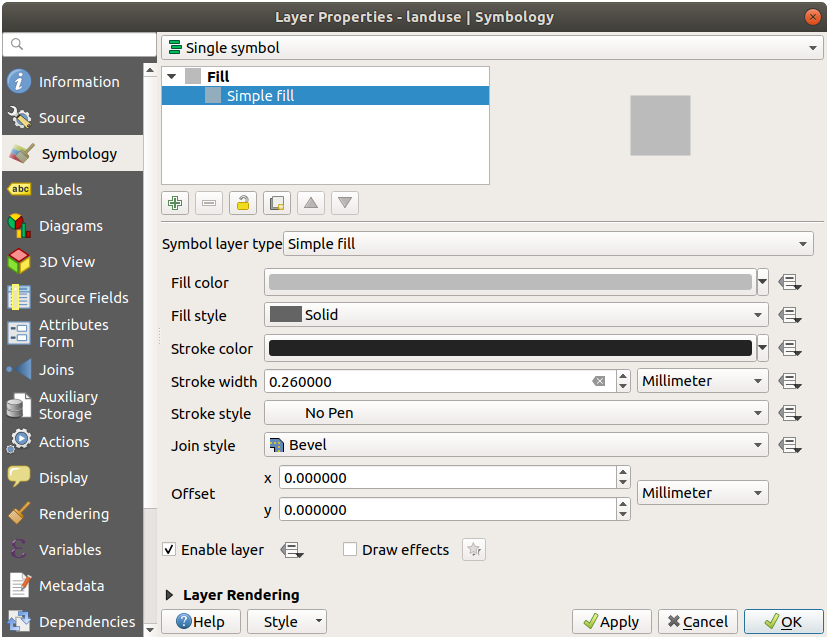Click the green plus add symbol layer icon
The image size is (829, 639).
[x=176, y=203]
